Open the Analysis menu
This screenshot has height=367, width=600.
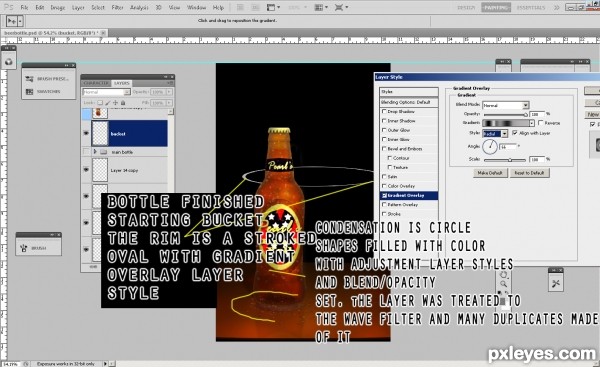pos(139,7)
